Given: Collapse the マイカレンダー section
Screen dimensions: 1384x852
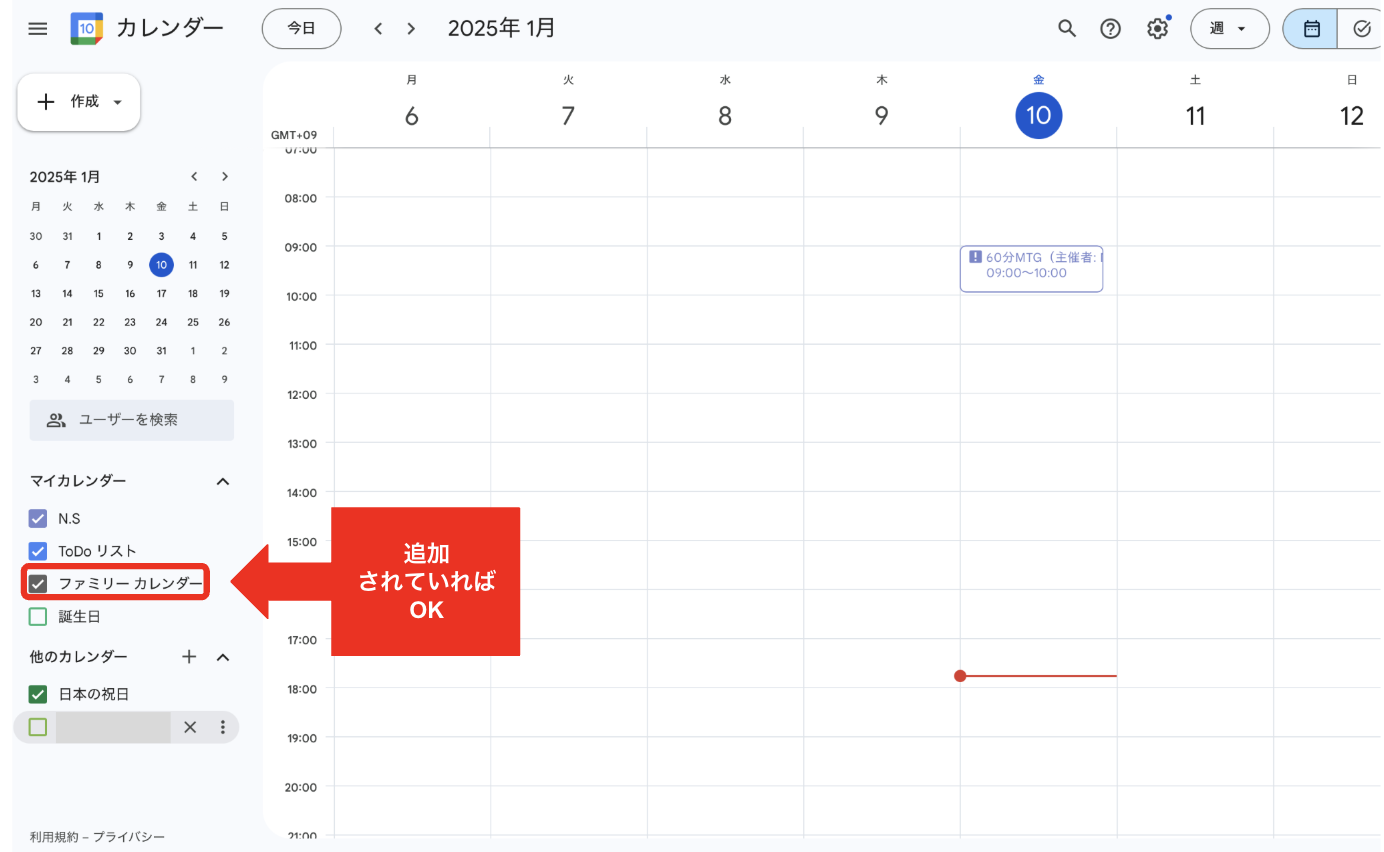Looking at the screenshot, I should click(223, 481).
